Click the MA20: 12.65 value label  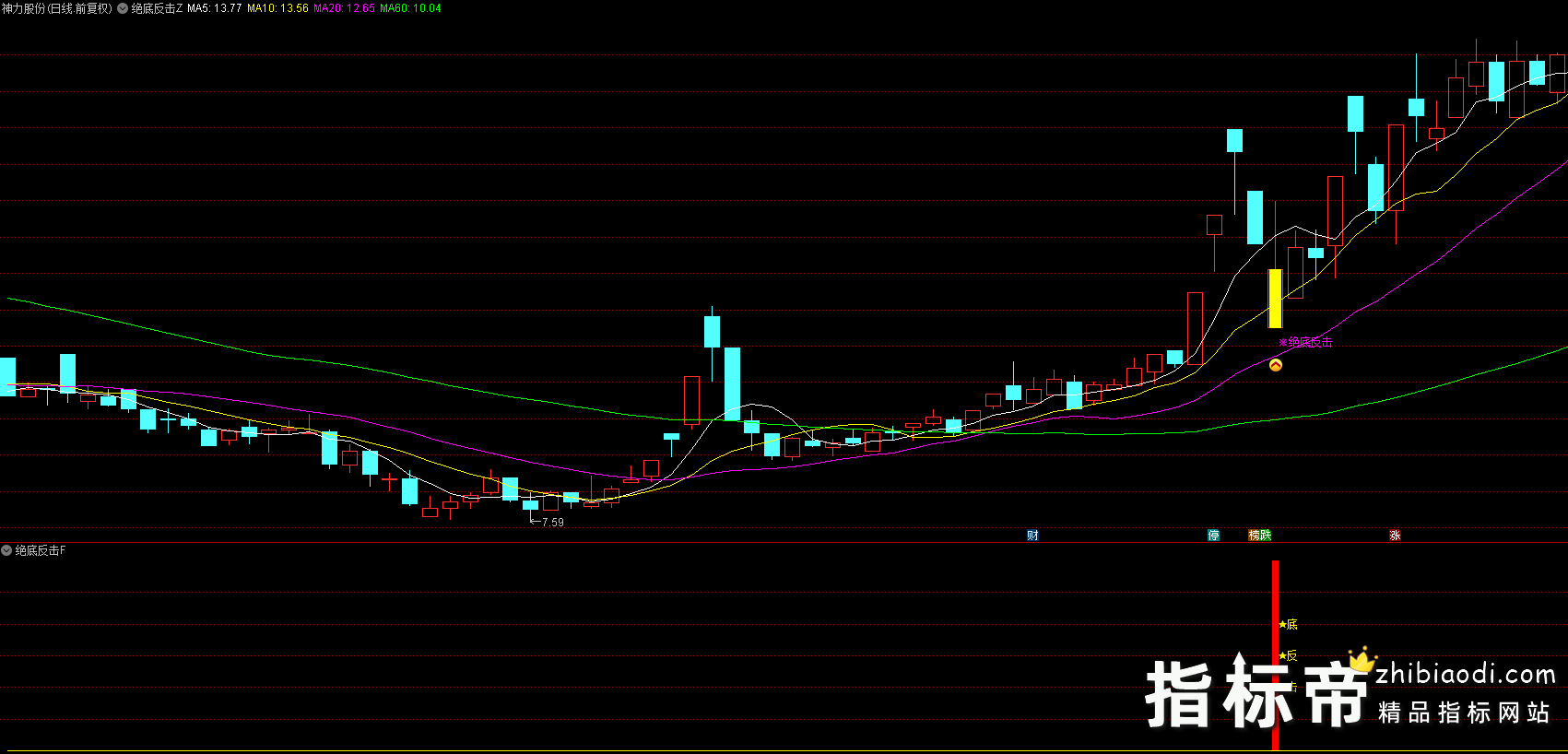tap(345, 8)
